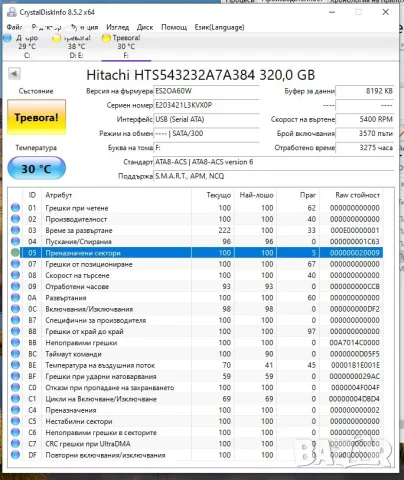Click status orb for 05 Преназначени сектори
This screenshot has width=404, height=480.
[15, 253]
